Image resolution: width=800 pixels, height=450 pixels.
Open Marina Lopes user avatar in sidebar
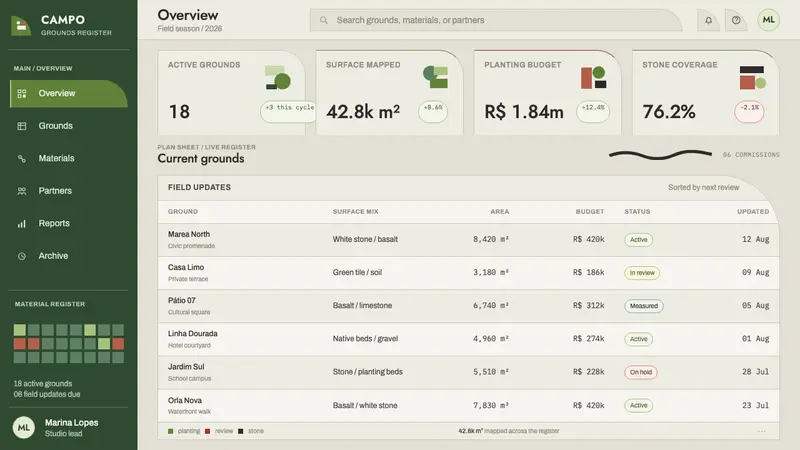(x=23, y=428)
